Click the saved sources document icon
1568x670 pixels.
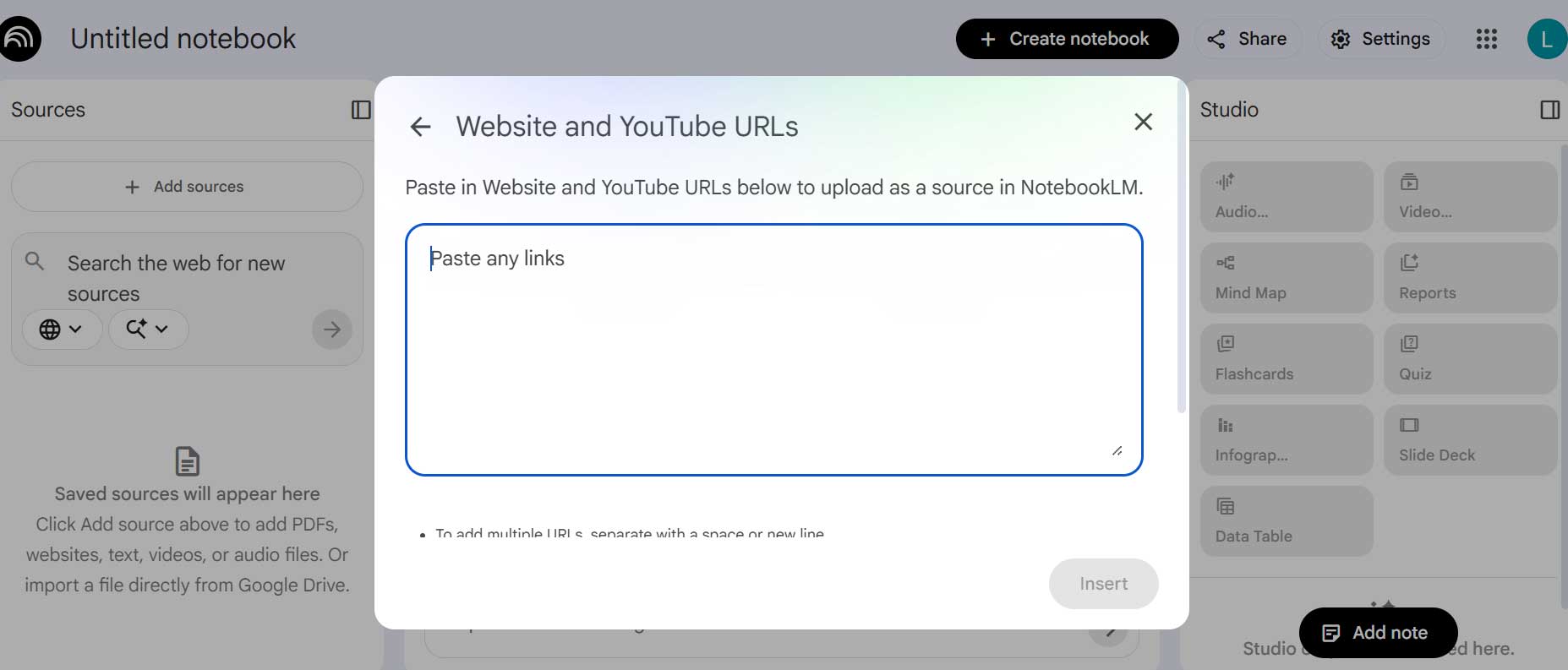coord(187,461)
